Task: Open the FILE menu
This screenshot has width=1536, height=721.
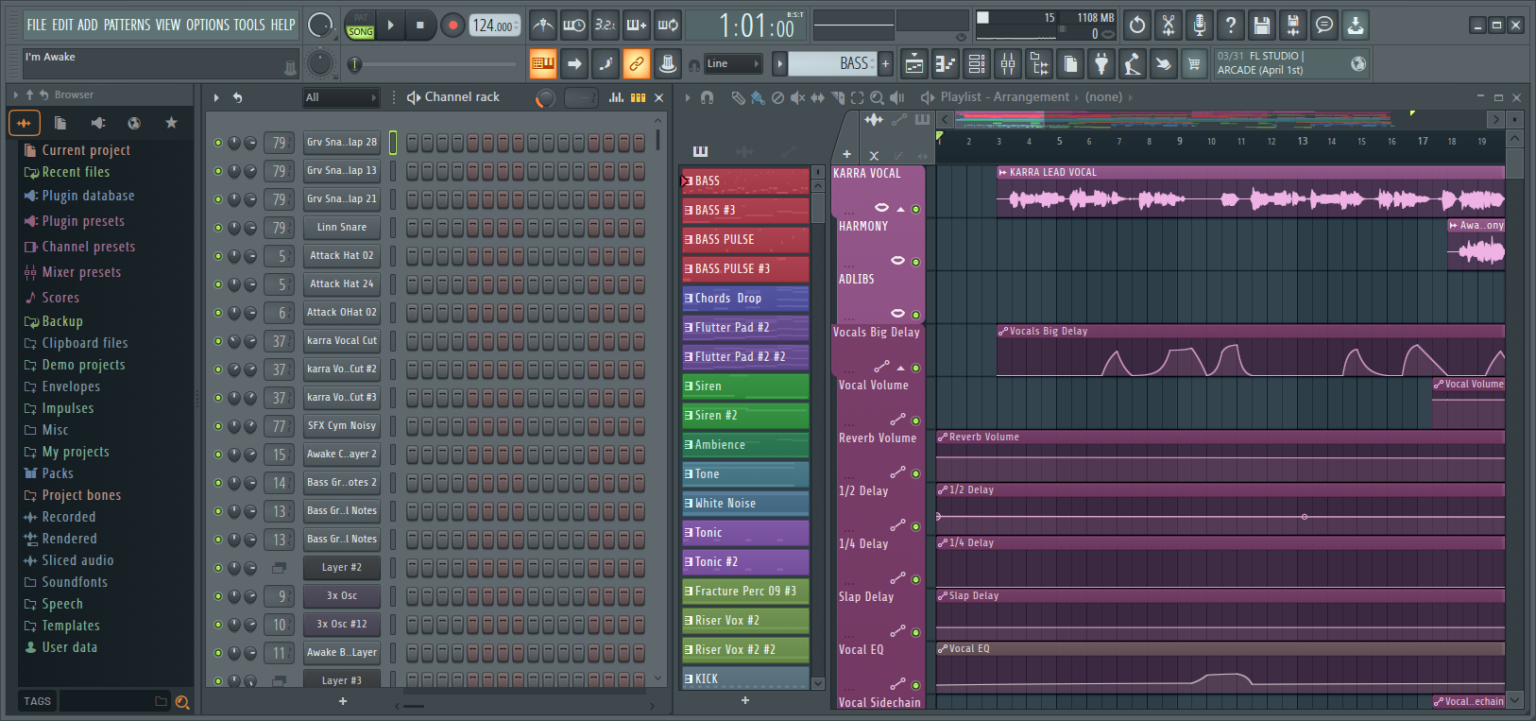Action: 37,25
